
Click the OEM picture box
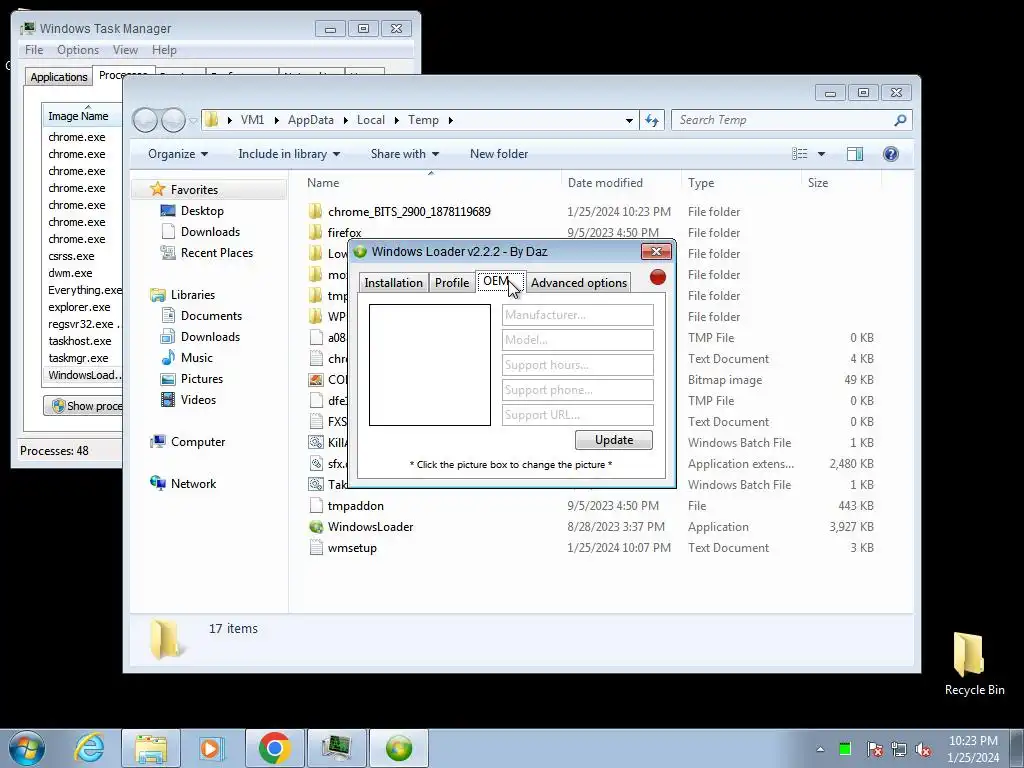pos(430,365)
